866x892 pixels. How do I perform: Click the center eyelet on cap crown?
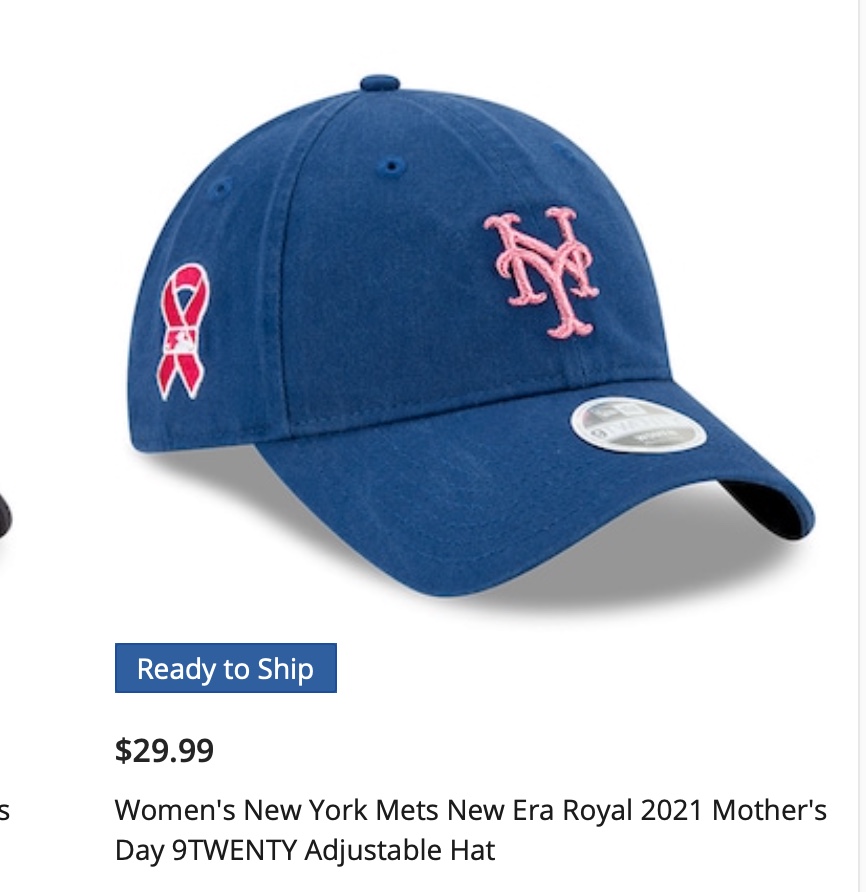pos(391,167)
